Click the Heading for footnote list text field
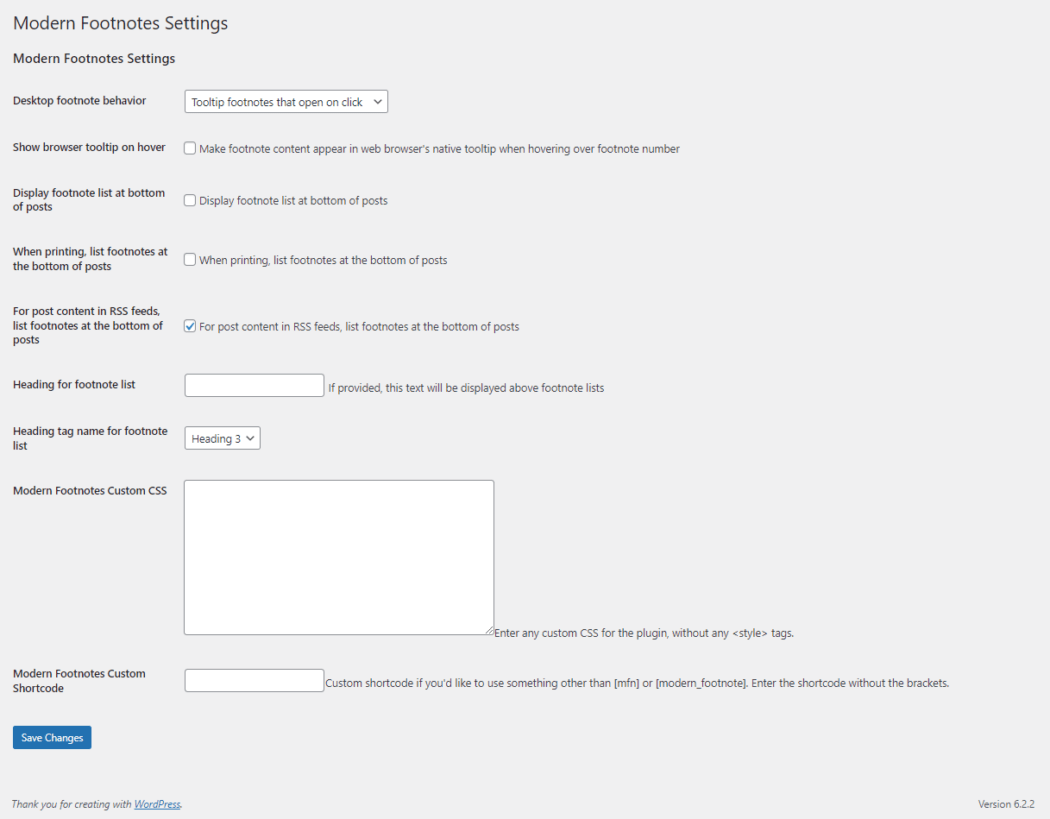1050x819 pixels. coord(254,385)
